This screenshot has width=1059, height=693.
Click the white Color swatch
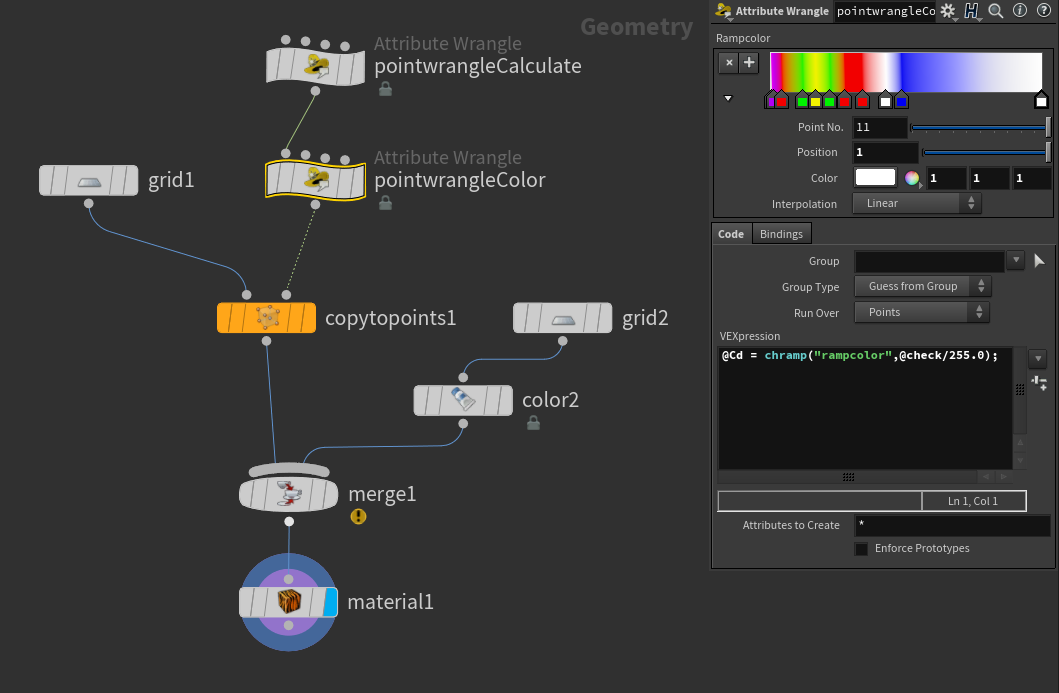[875, 179]
